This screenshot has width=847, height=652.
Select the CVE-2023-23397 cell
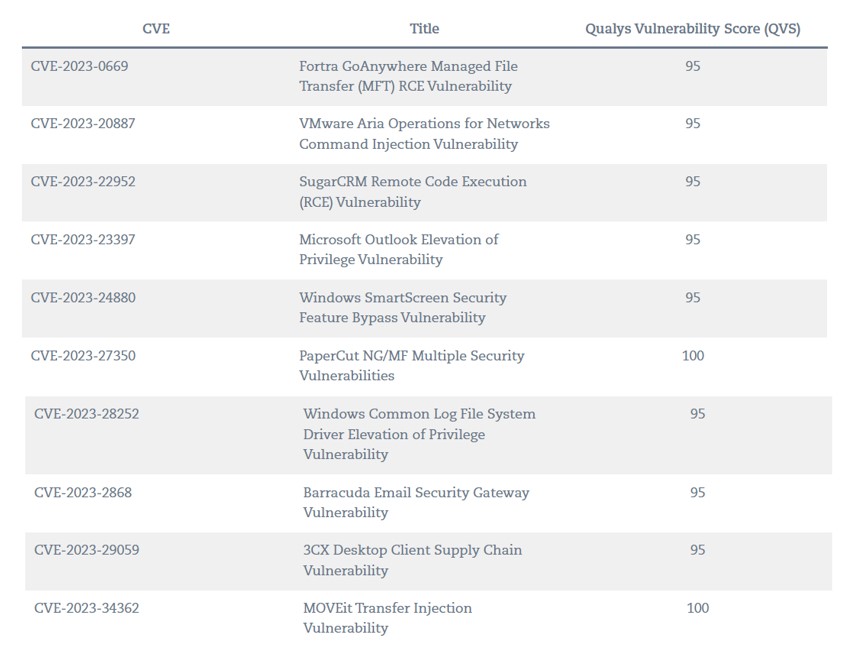83,239
